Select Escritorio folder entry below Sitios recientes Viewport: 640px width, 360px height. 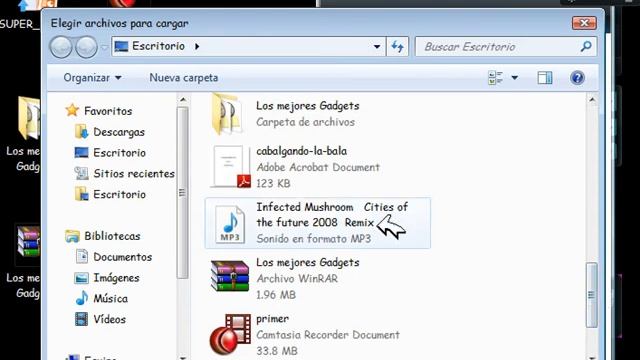119,194
